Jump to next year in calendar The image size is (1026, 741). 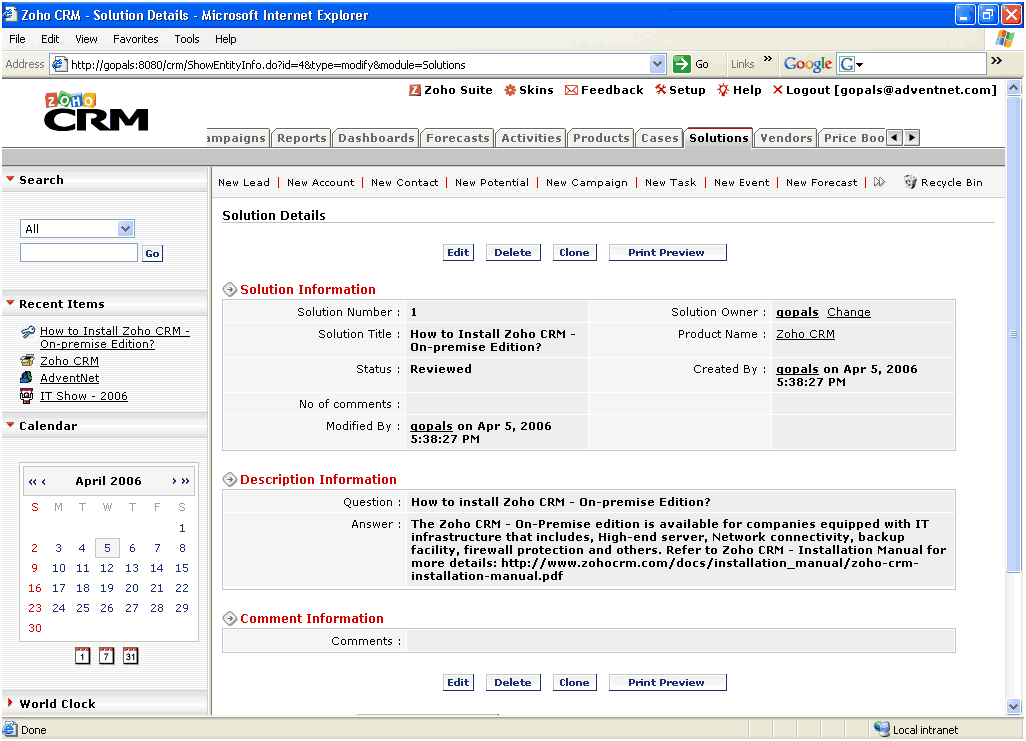[186, 481]
